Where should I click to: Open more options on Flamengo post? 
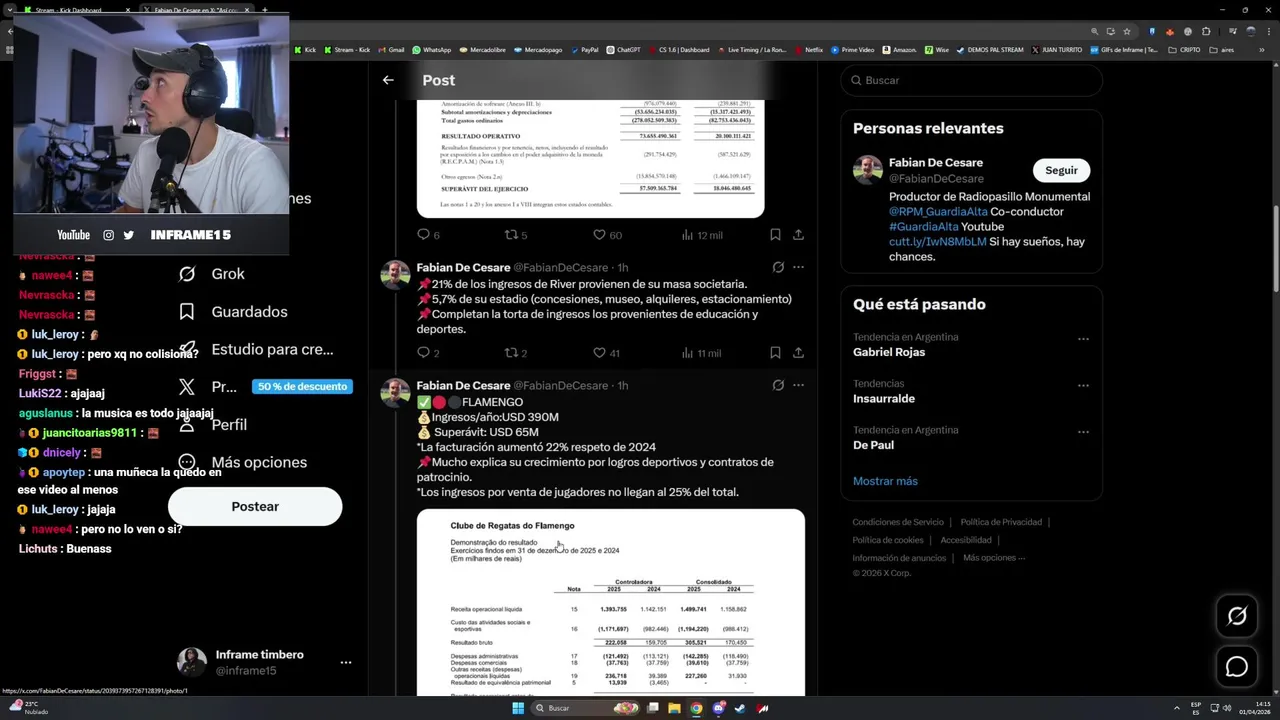click(x=798, y=385)
